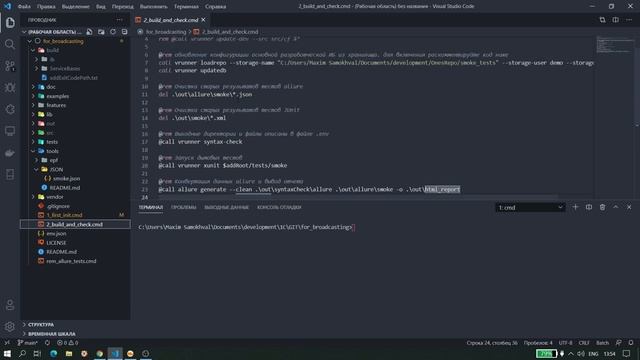Open the Windows Start menu
This screenshot has height=360, width=640.
pyautogui.click(x=7, y=353)
